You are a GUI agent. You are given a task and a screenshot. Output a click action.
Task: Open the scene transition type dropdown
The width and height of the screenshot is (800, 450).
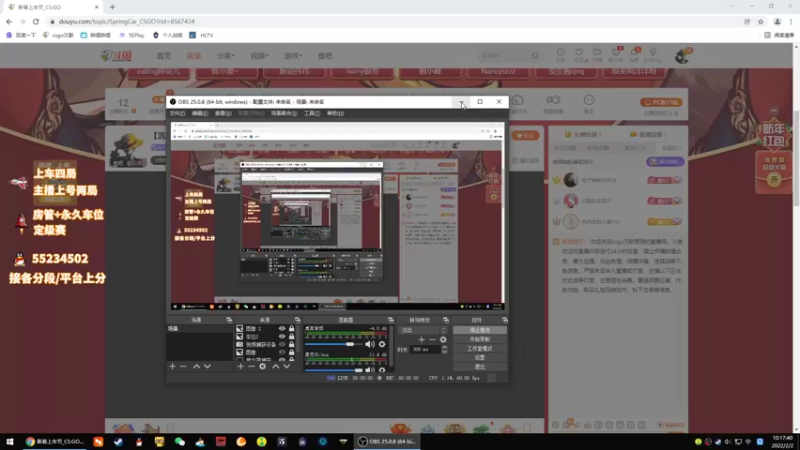423,330
